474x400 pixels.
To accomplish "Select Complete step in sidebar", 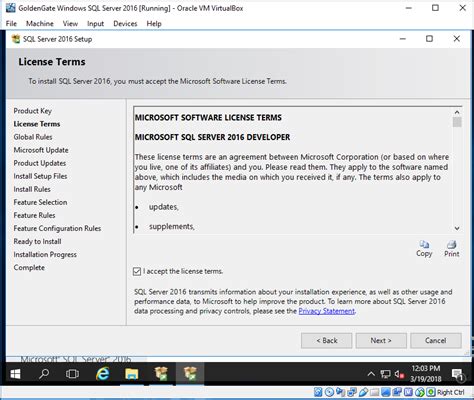I will [x=29, y=268].
